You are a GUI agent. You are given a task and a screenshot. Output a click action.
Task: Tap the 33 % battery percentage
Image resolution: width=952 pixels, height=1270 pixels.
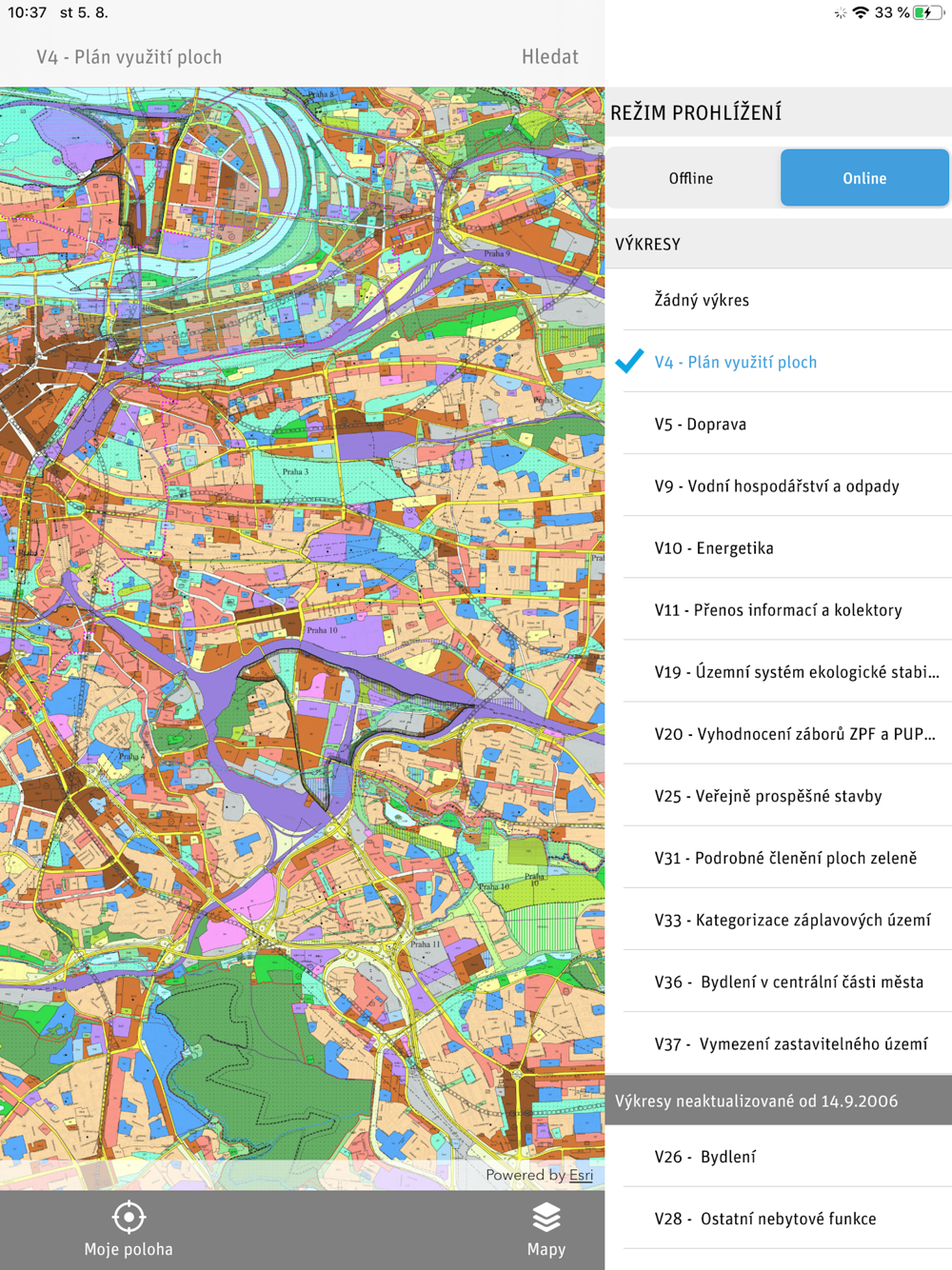892,12
